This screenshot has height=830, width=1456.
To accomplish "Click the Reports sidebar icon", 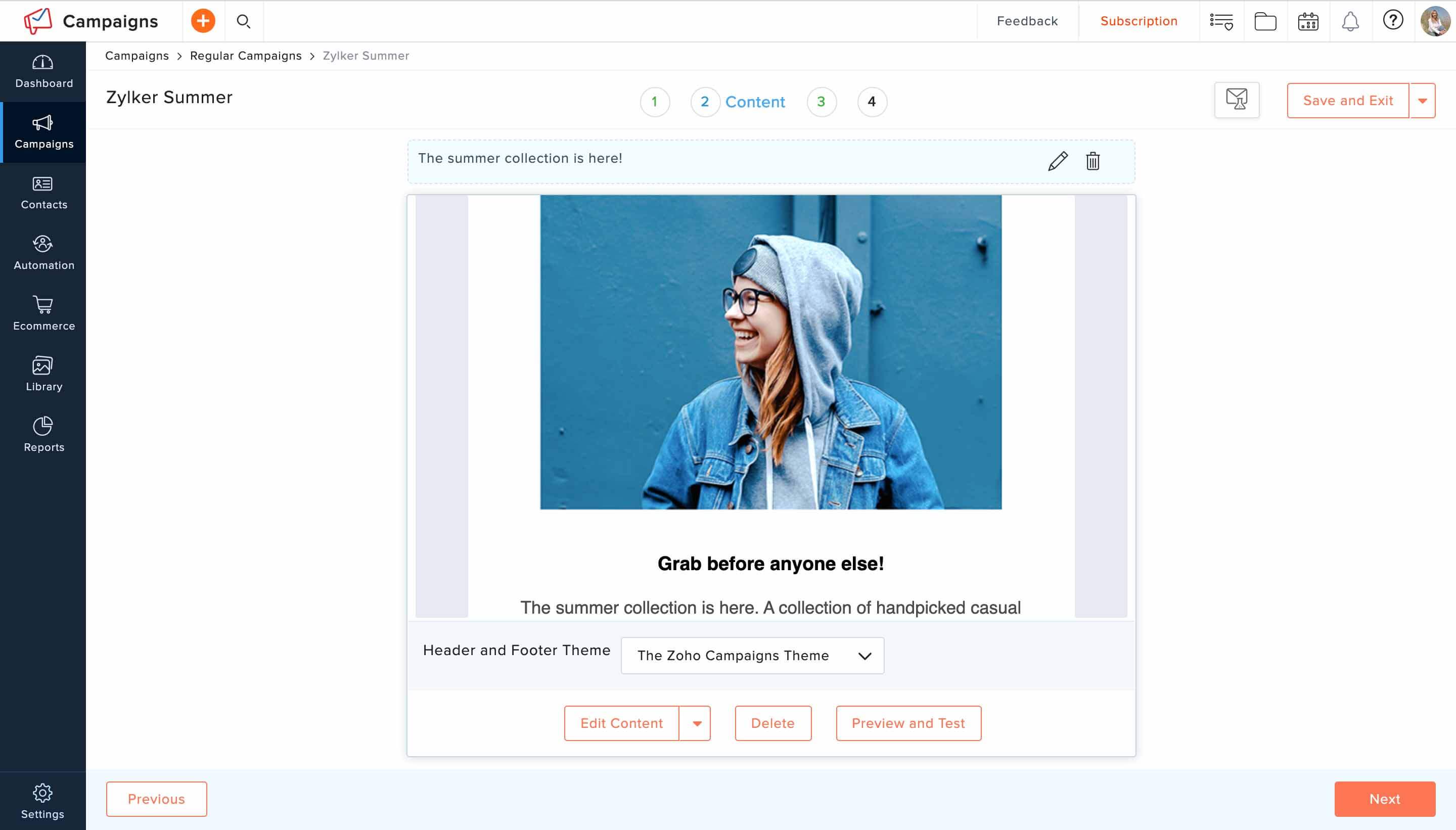I will [43, 434].
